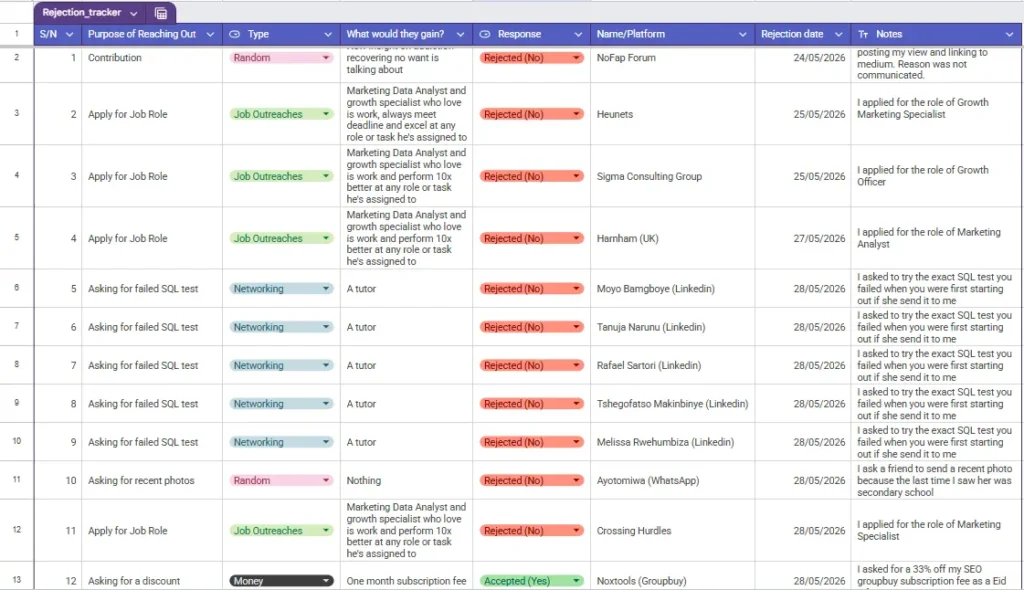1024x590 pixels.
Task: Select the Marketing Analyst notes cell
Action: [936, 238]
